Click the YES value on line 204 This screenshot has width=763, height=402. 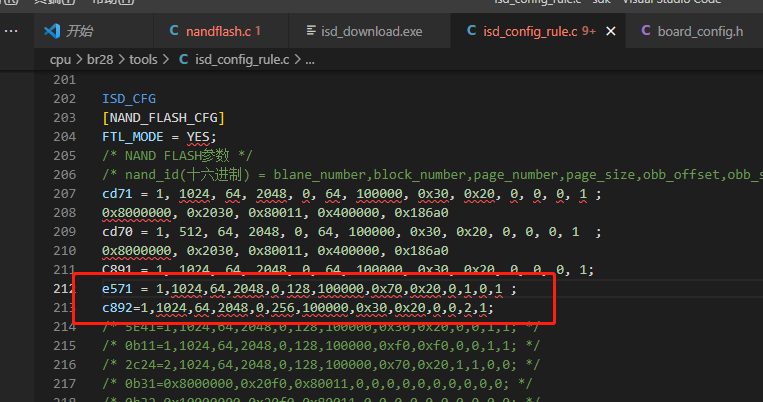pos(198,137)
